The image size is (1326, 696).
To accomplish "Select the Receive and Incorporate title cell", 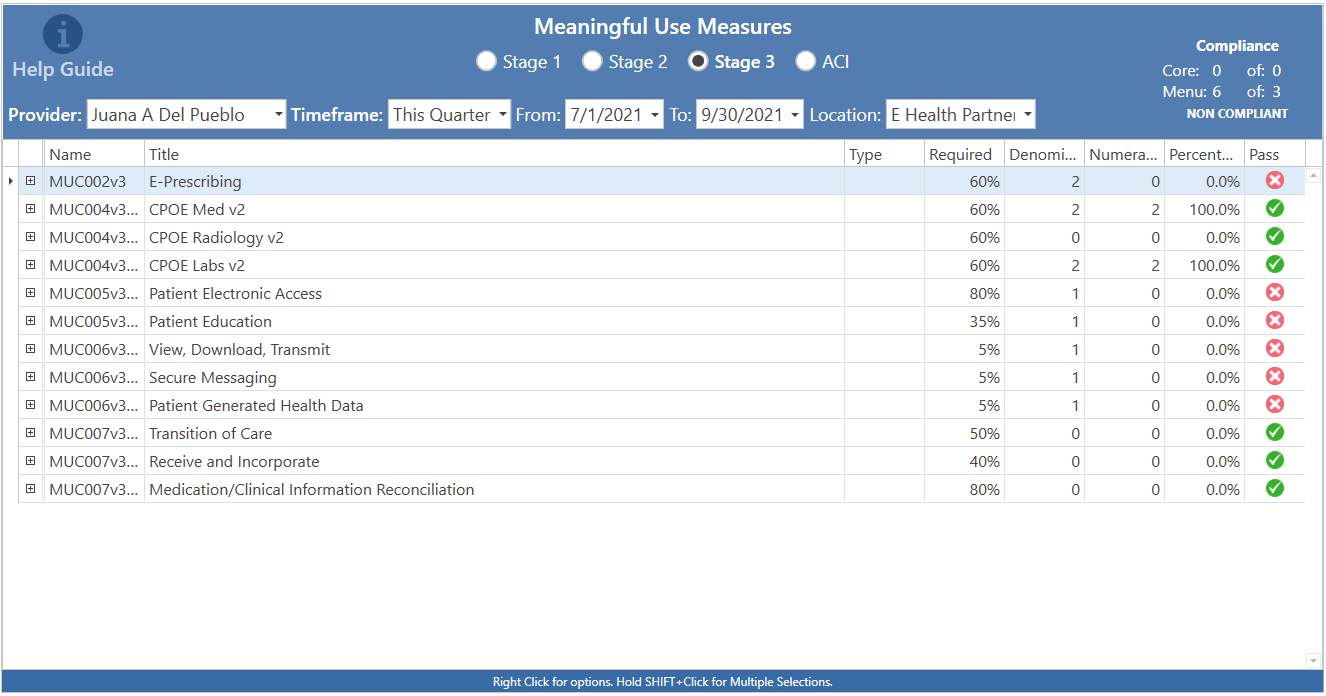I will (494, 461).
